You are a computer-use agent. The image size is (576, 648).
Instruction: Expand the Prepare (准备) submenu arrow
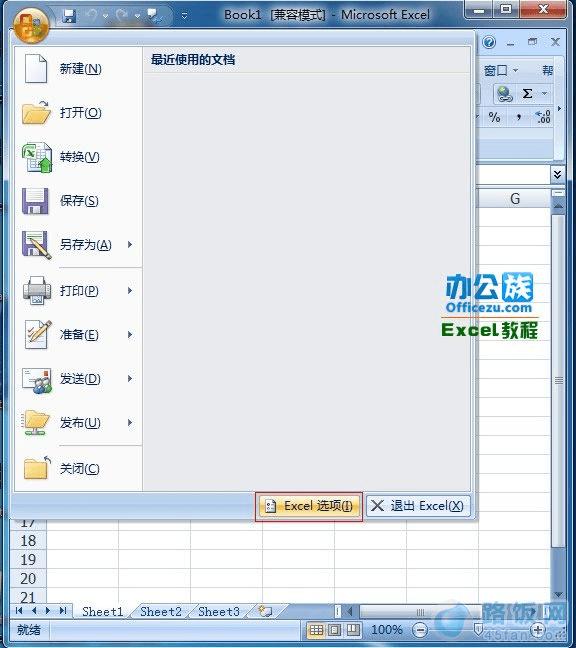130,334
